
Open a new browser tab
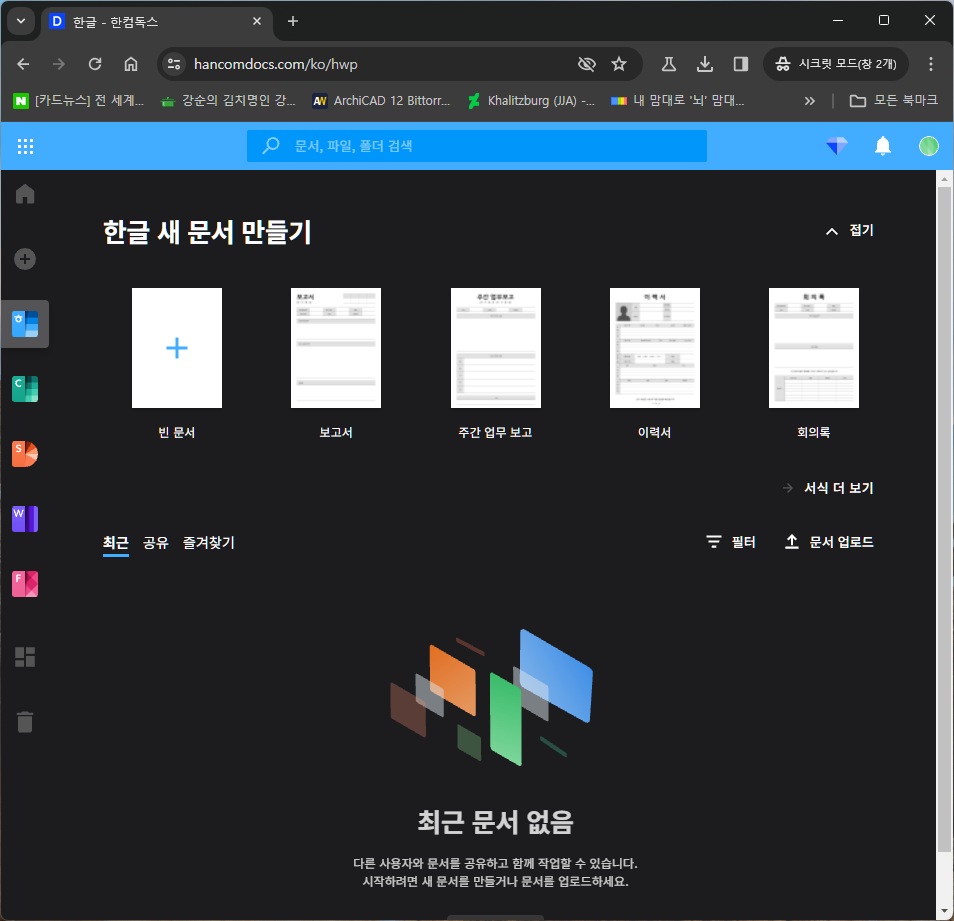point(293,21)
